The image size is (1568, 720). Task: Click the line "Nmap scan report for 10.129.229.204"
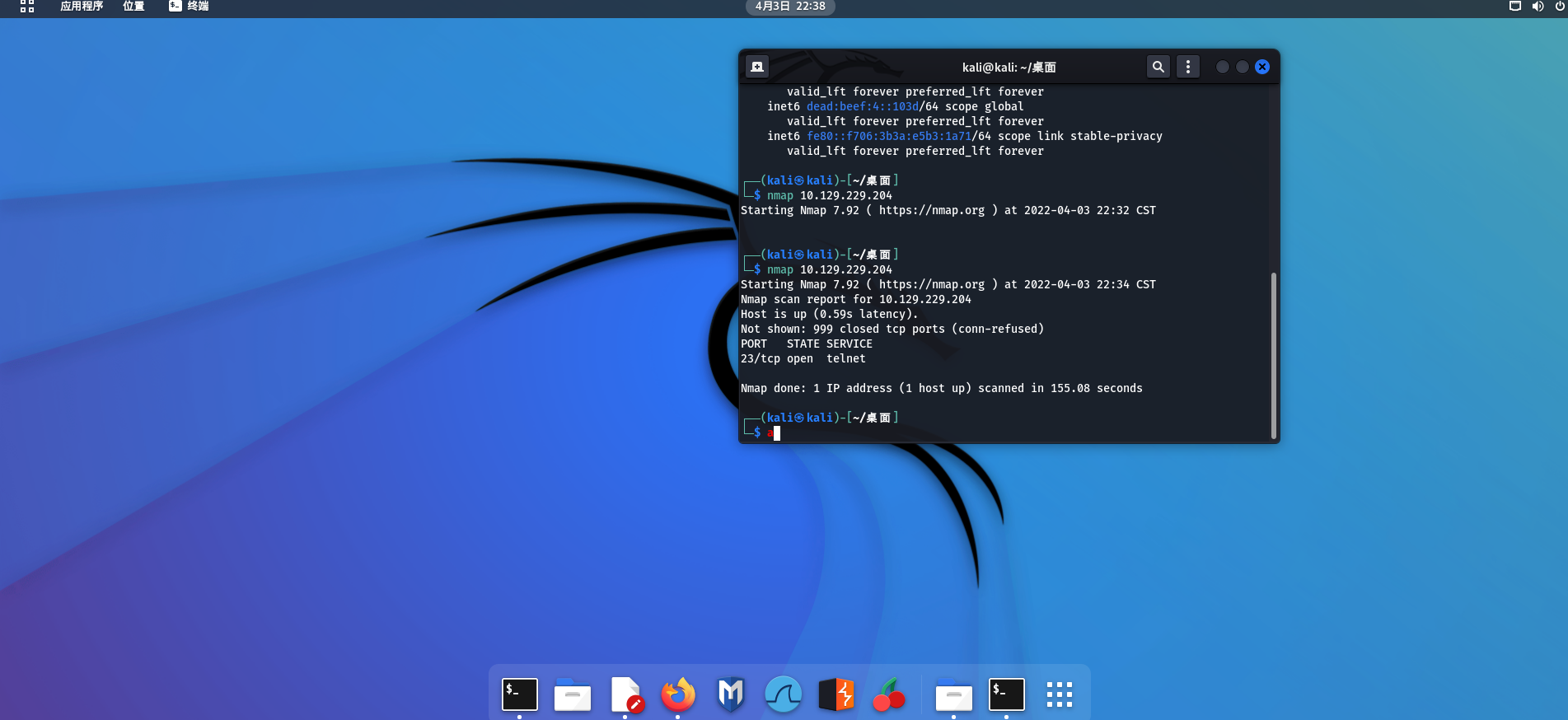pos(856,300)
